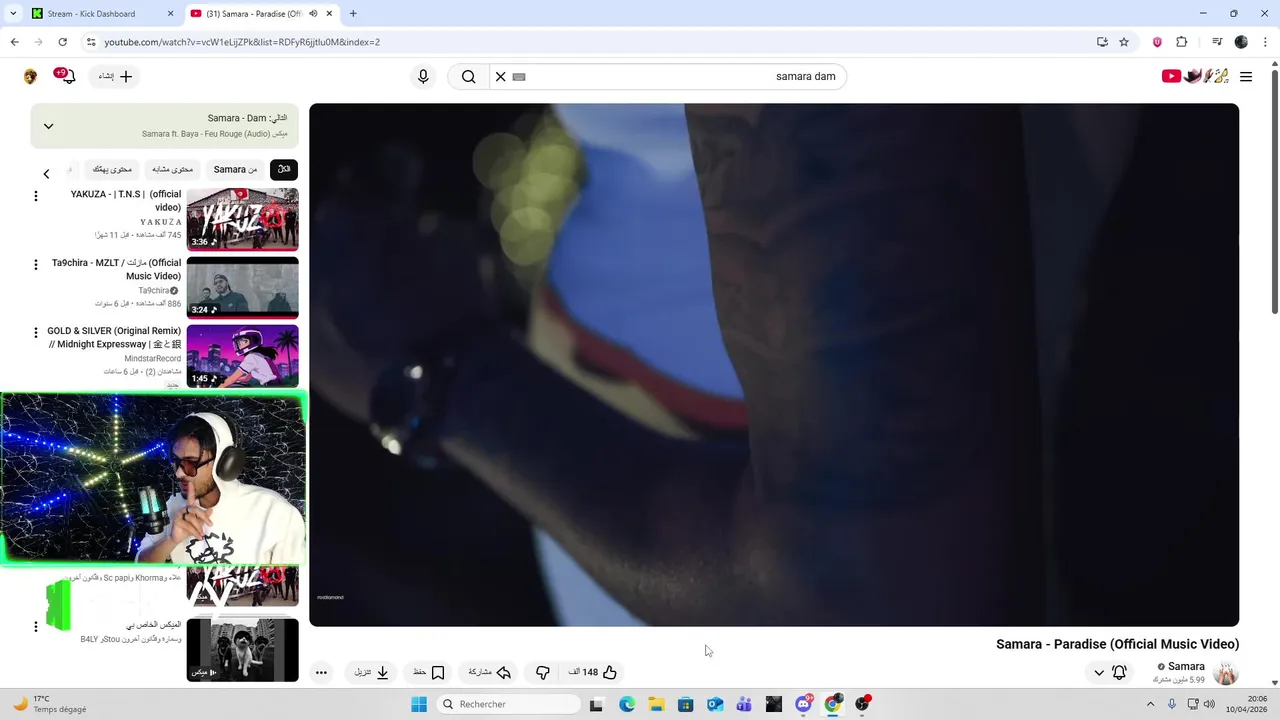Go back in browser history

pos(14,42)
